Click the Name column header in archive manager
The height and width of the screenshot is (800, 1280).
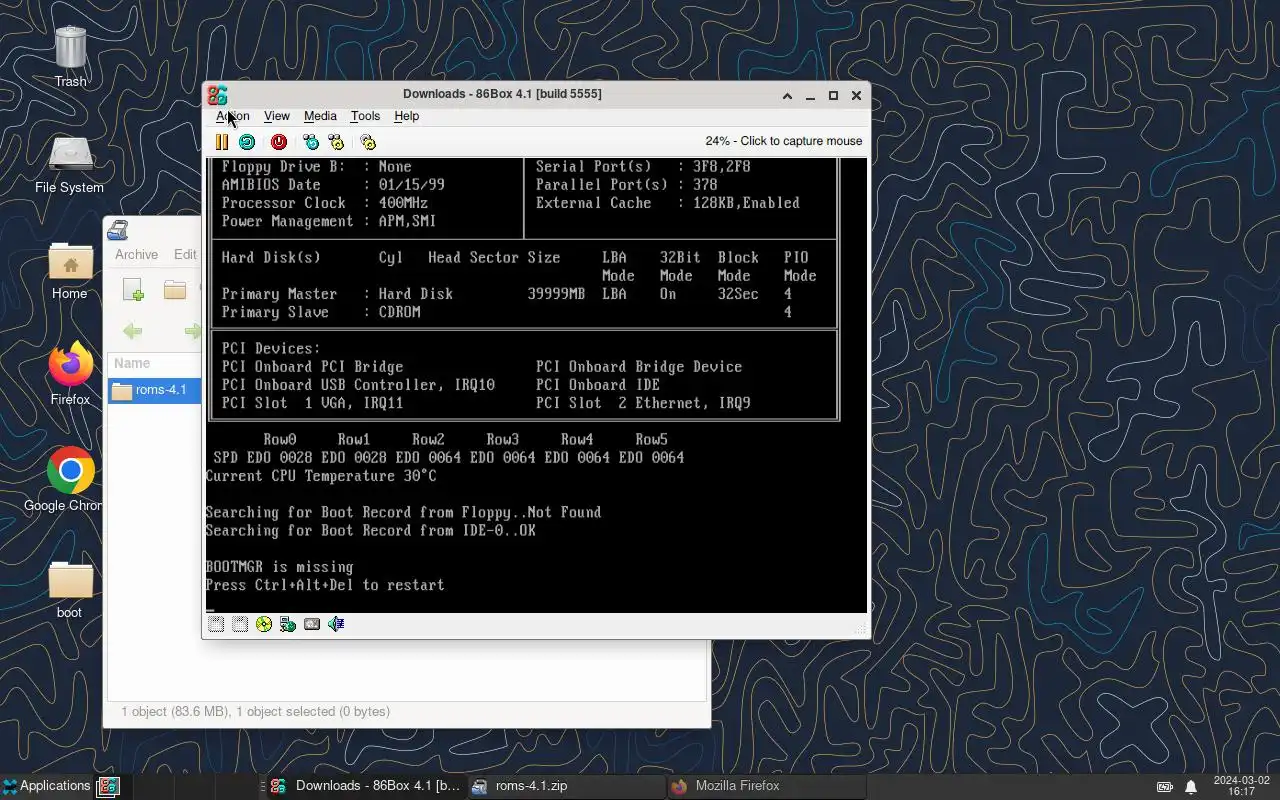tap(155, 364)
